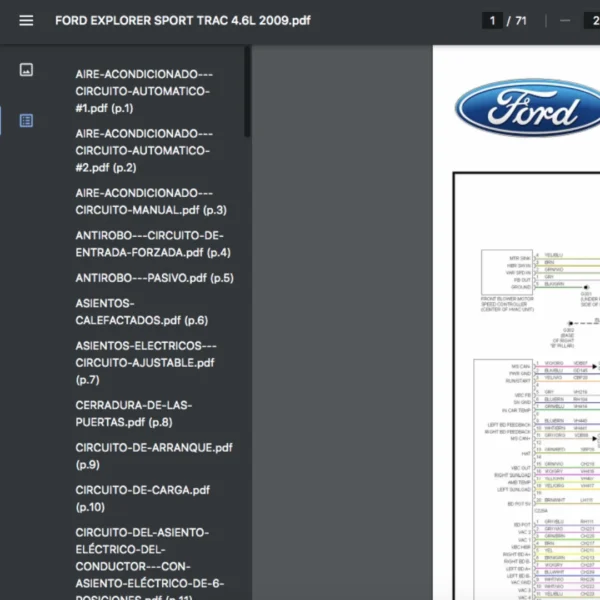The image size is (600, 600).
Task: Open ASIENTOS-CALEFACTADOS page 6 bookmark
Action: [x=142, y=311]
